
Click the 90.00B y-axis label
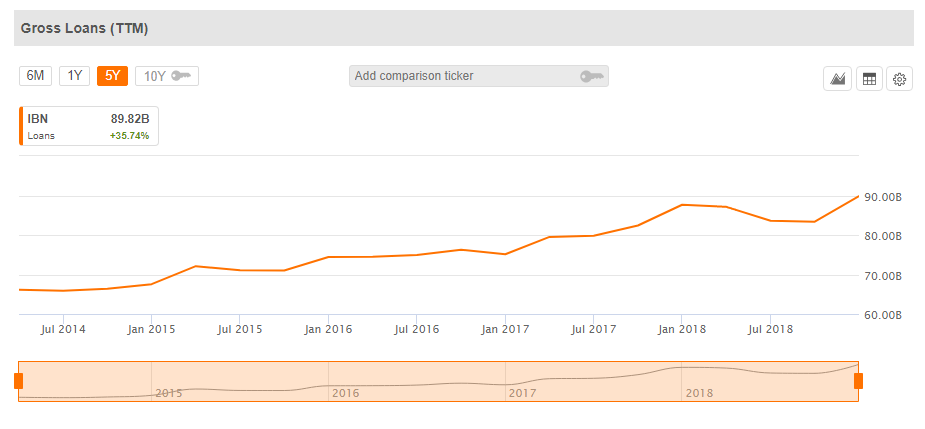[883, 198]
